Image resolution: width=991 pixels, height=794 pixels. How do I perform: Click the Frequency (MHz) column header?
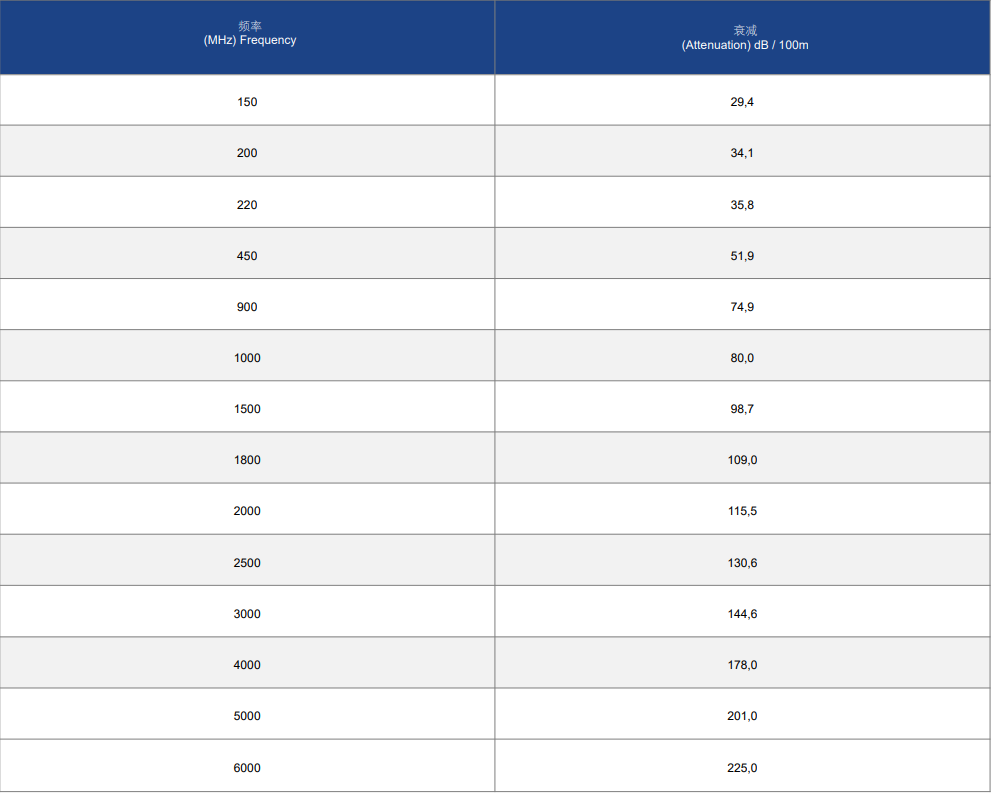(247, 37)
